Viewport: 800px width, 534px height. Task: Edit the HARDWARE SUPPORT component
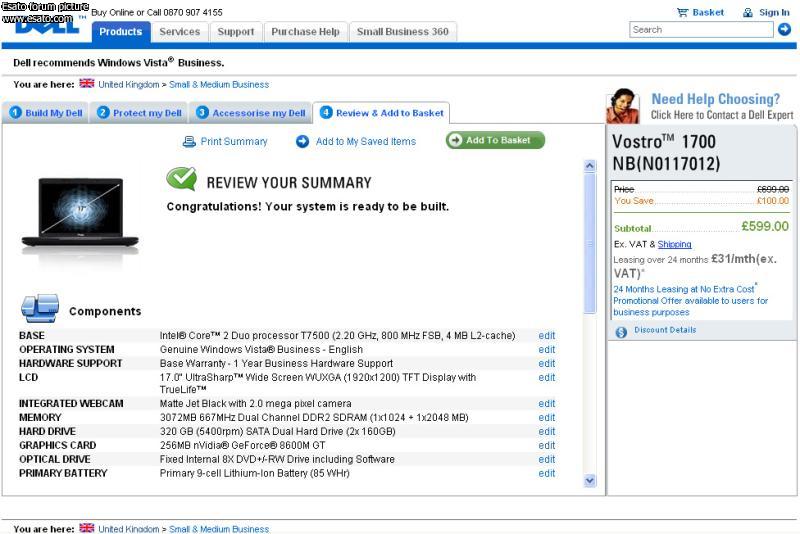[x=546, y=363]
